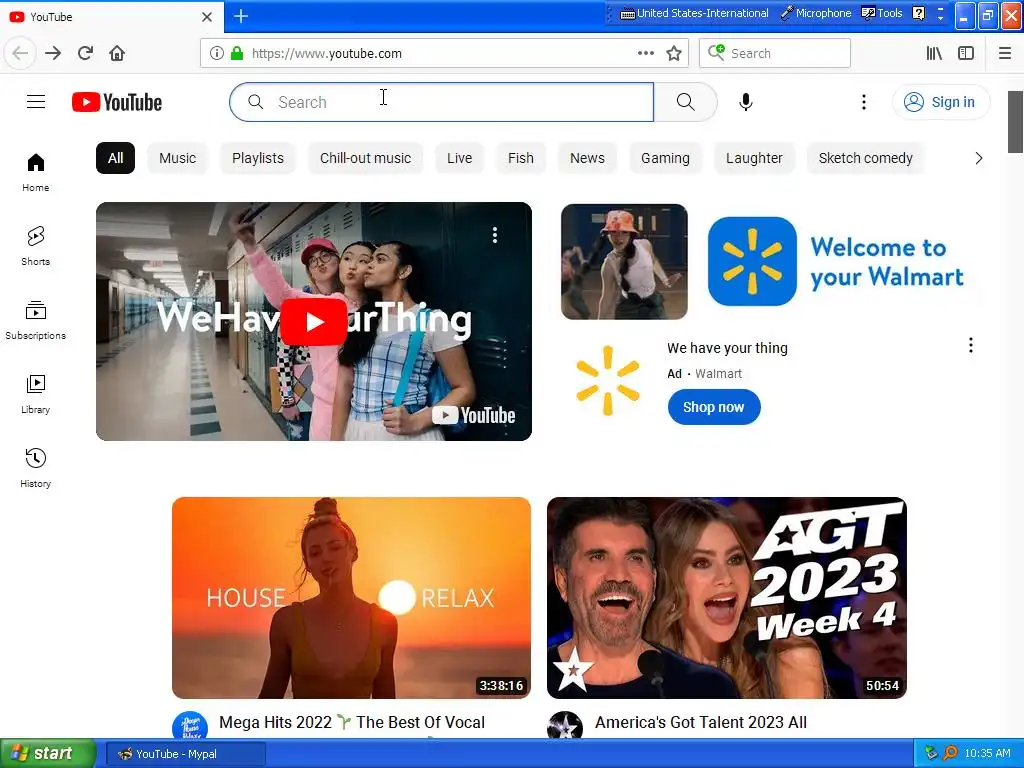
Task: Click the browser toolbar Search field
Action: point(775,54)
